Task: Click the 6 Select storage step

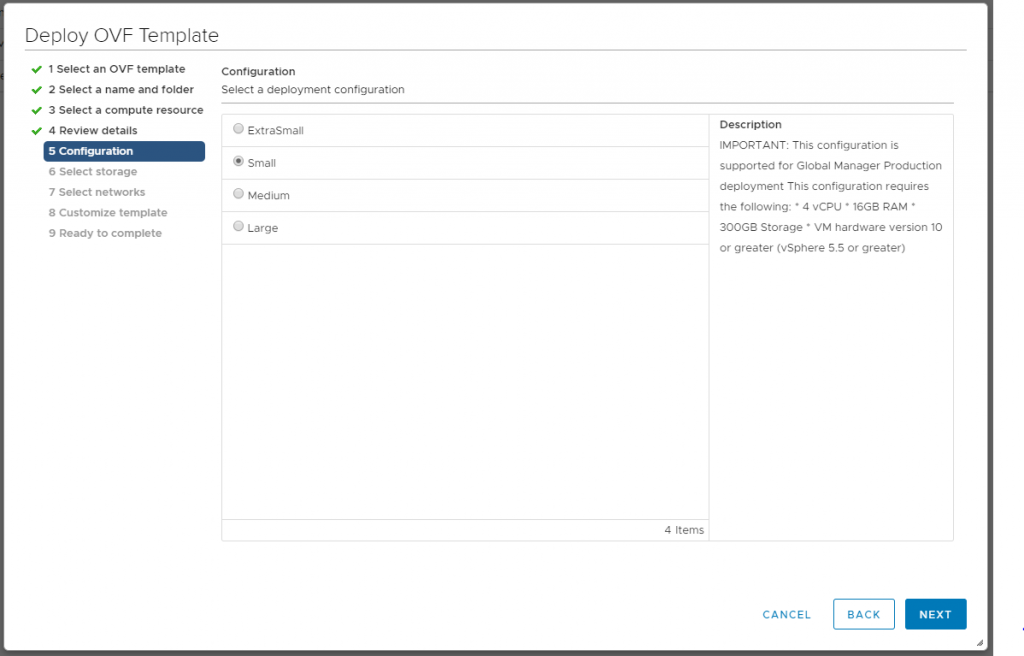Action: (92, 172)
